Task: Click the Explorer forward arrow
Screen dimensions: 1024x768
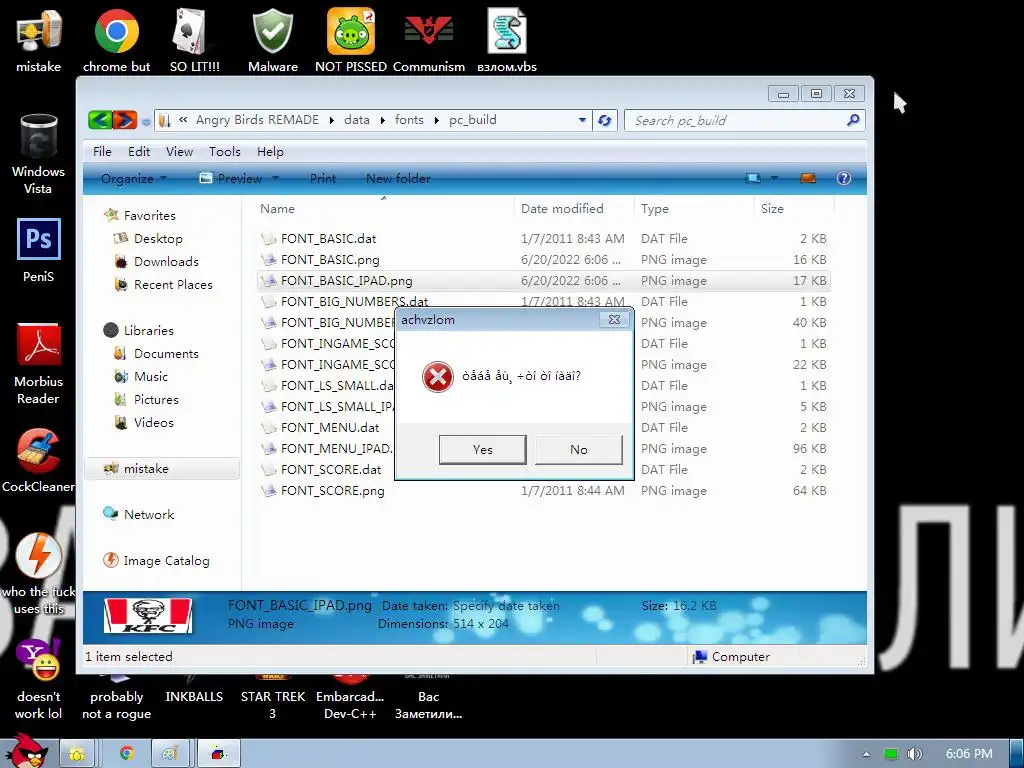Action: tap(125, 120)
